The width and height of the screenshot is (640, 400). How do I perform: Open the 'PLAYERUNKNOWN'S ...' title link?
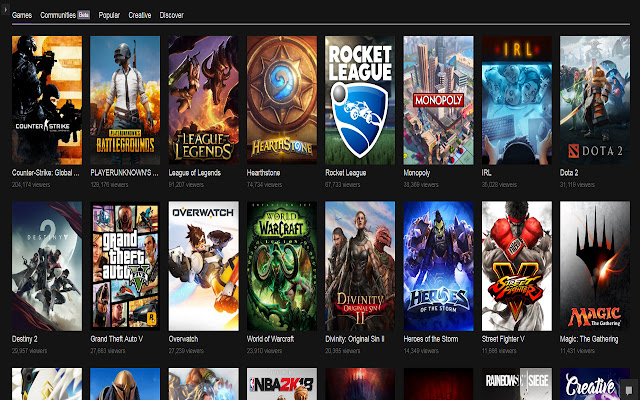(124, 173)
